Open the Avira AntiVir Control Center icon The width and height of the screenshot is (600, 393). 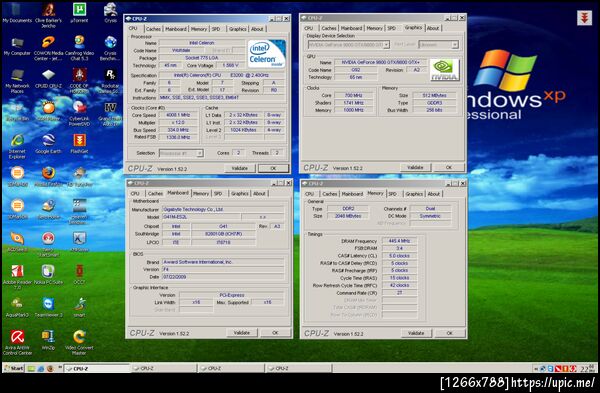17,342
